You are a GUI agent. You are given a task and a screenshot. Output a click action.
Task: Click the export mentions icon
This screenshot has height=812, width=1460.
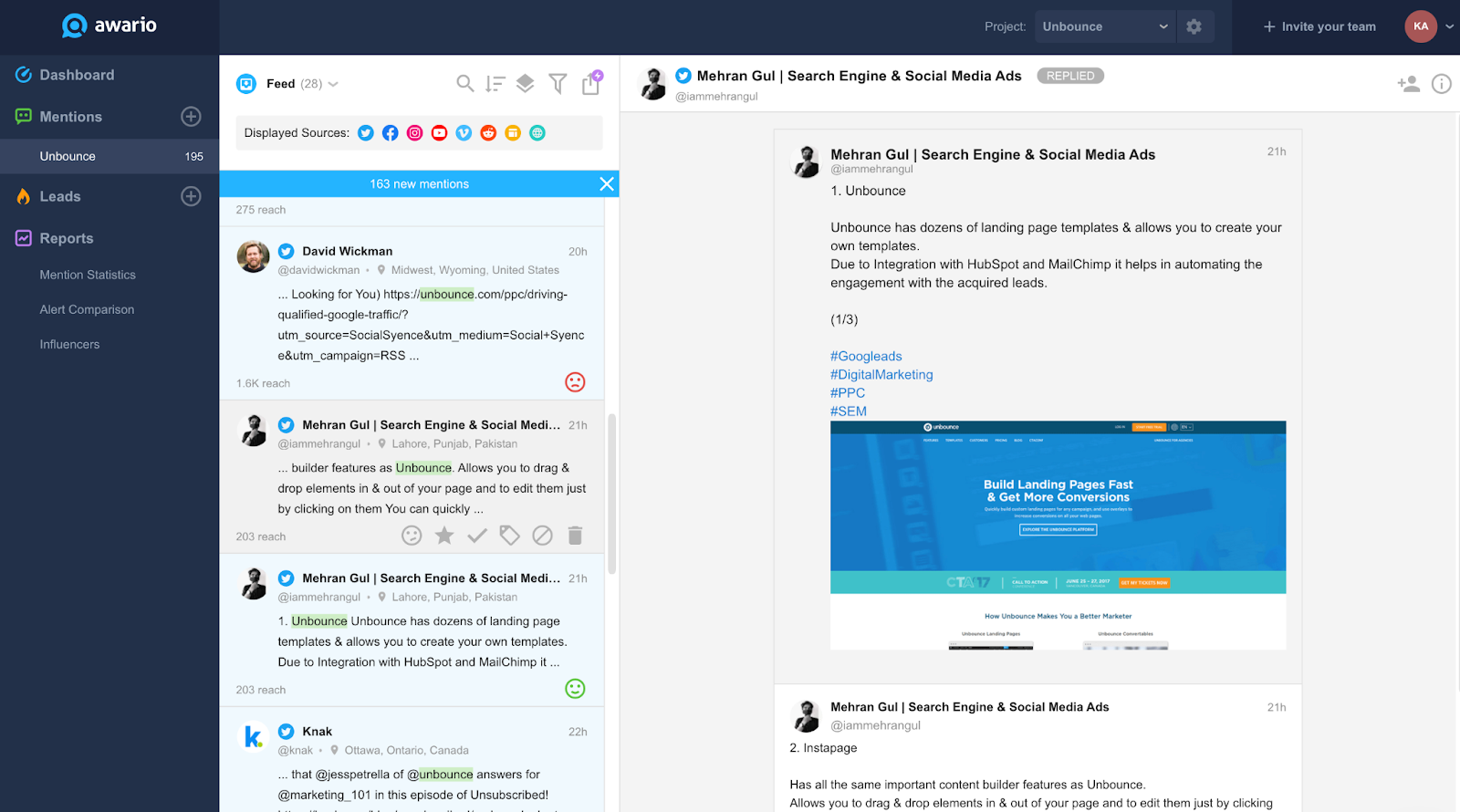(x=591, y=83)
